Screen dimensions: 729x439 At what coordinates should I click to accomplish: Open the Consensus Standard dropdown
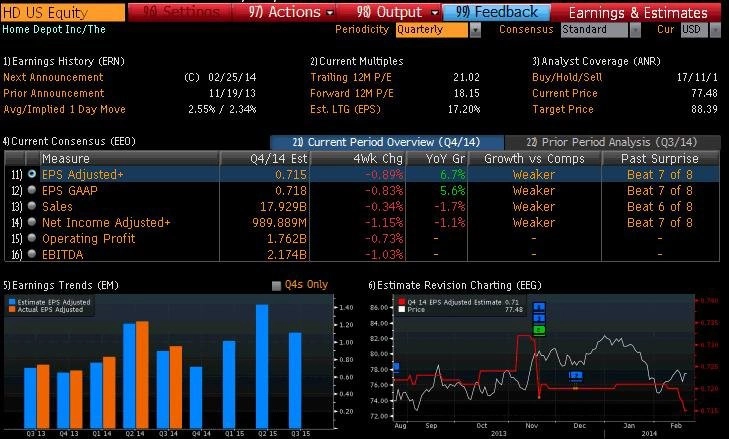point(600,30)
